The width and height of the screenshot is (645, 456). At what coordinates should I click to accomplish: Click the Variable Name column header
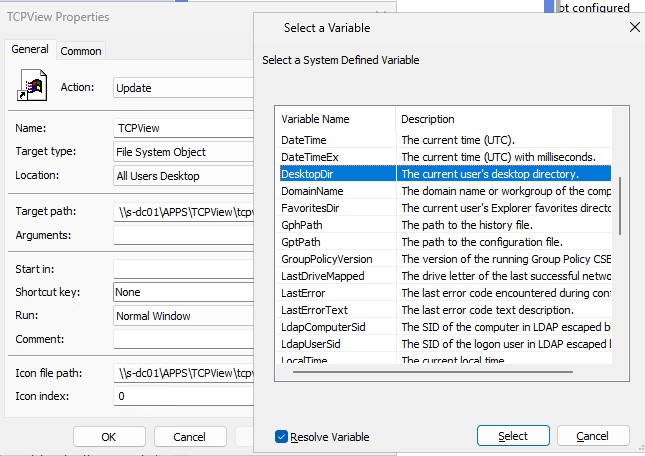coord(335,119)
